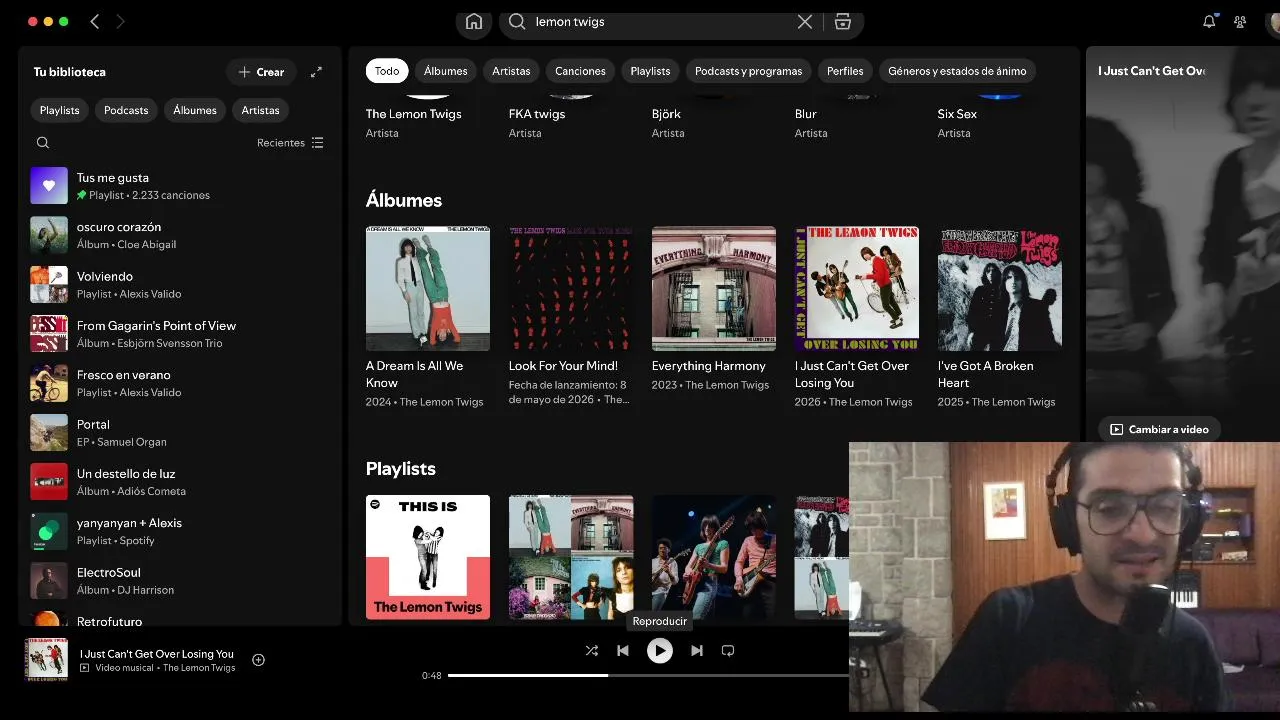Open the Recientes sort dropdown
This screenshot has height=720, width=1280.
(290, 143)
